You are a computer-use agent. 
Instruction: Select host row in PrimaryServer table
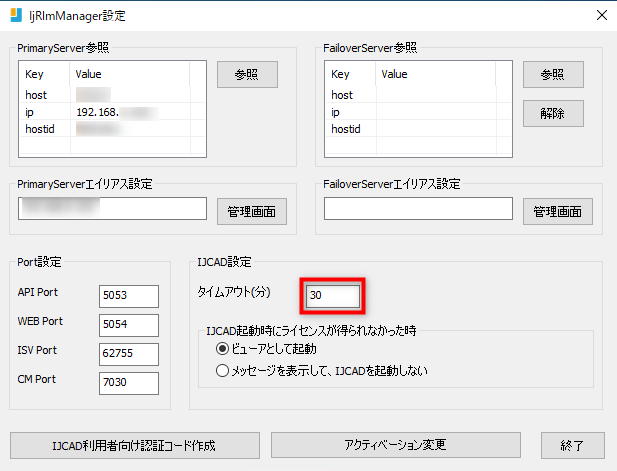click(112, 95)
